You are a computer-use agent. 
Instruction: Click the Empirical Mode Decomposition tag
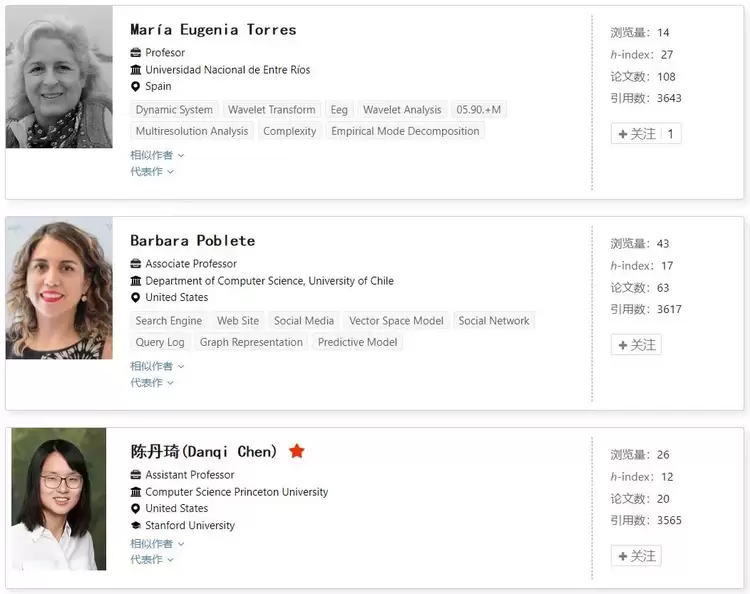pos(405,131)
